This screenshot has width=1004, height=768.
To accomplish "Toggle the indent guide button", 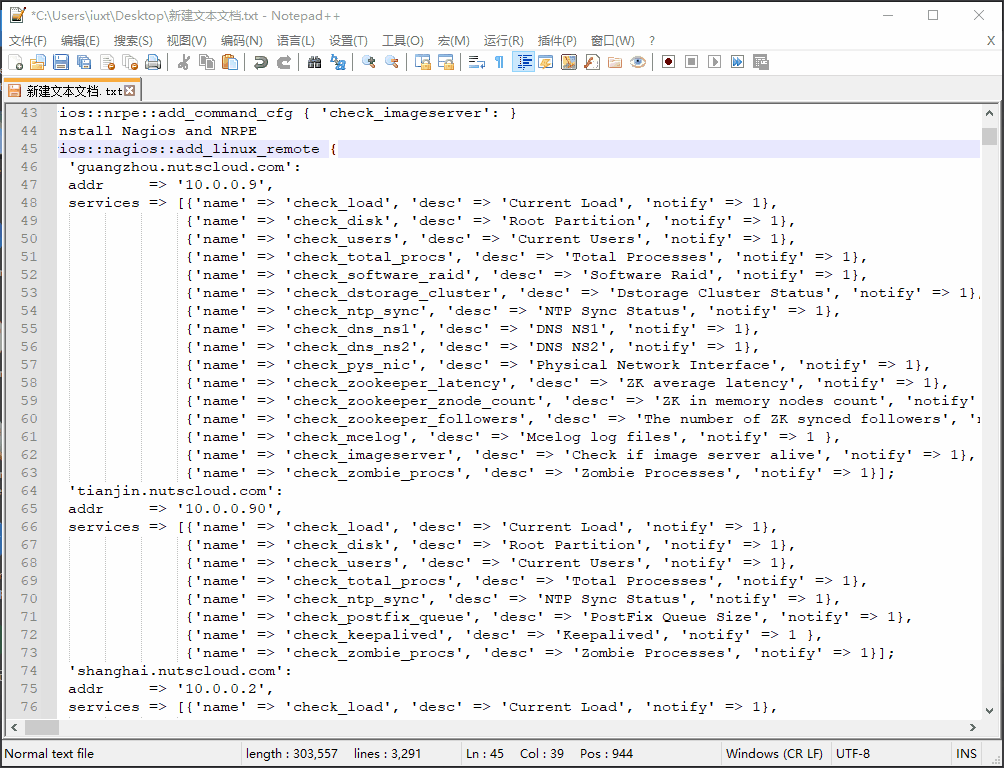I will point(523,62).
